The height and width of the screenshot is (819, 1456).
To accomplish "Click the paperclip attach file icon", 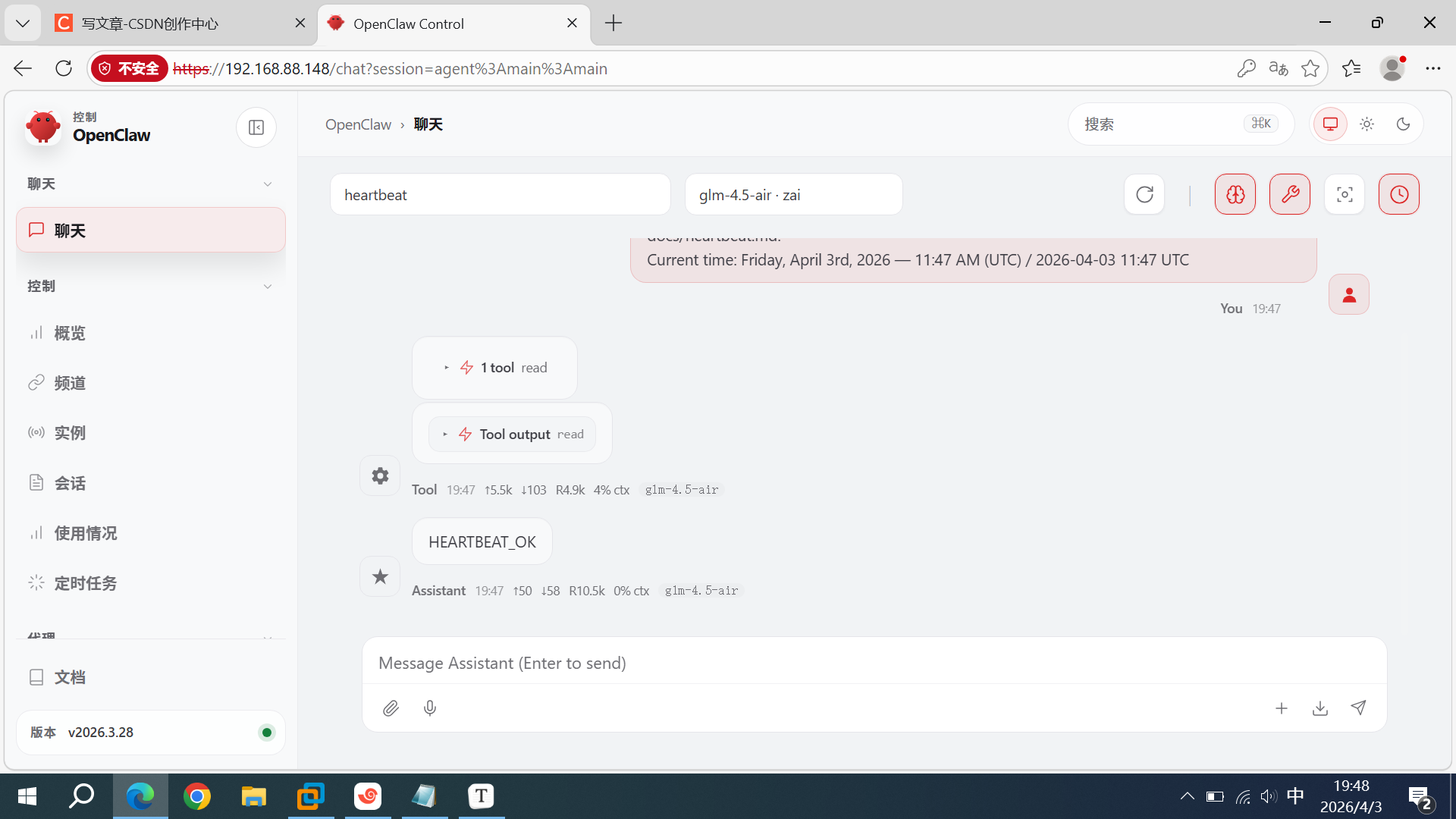I will pos(391,708).
